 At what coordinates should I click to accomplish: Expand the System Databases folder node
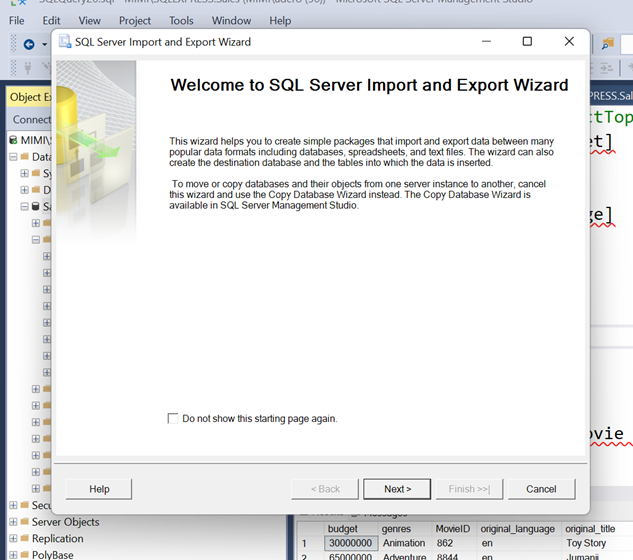pos(25,173)
